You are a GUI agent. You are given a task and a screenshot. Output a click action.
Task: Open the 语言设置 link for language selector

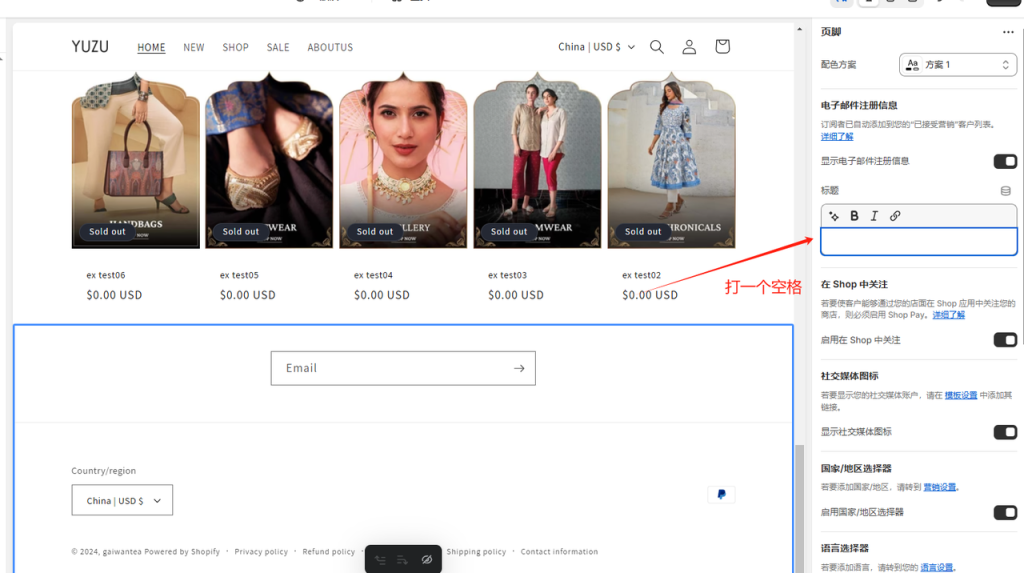click(936, 567)
